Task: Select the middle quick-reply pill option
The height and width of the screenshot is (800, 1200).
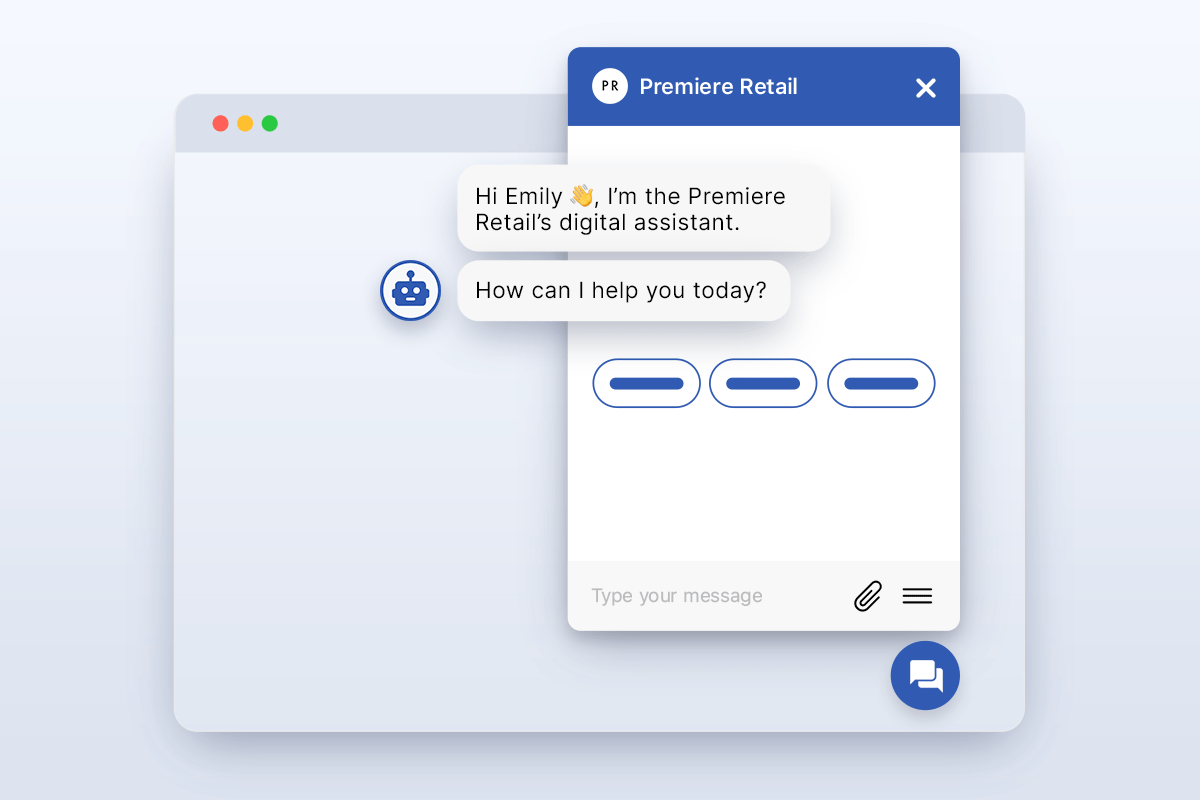Action: click(763, 383)
